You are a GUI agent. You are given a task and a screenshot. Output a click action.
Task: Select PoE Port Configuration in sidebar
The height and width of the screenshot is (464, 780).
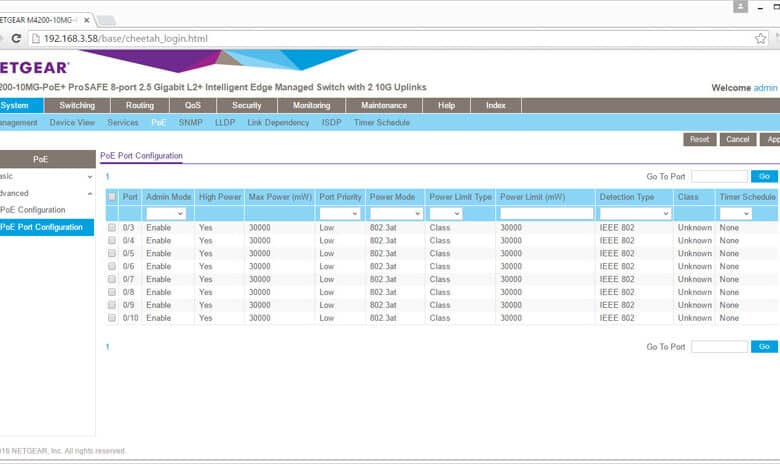pos(47,227)
